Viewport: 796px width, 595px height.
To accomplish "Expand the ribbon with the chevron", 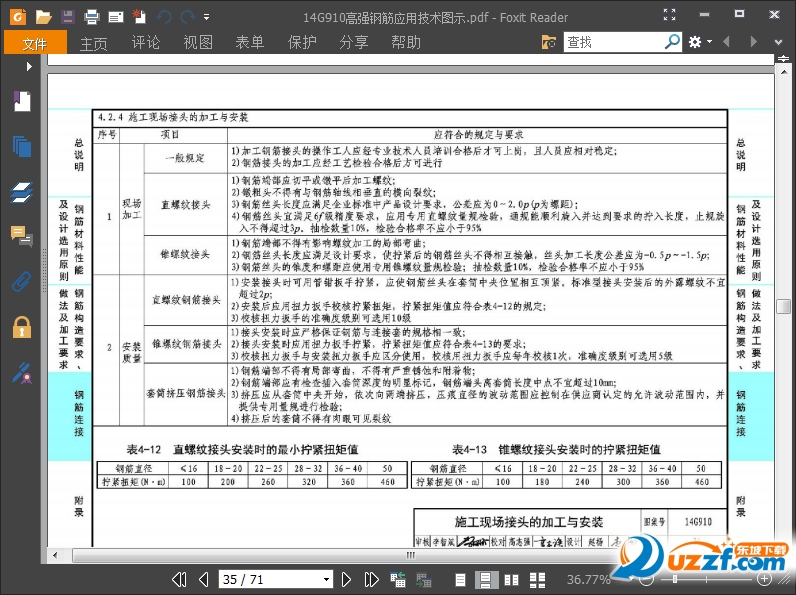I will click(778, 42).
